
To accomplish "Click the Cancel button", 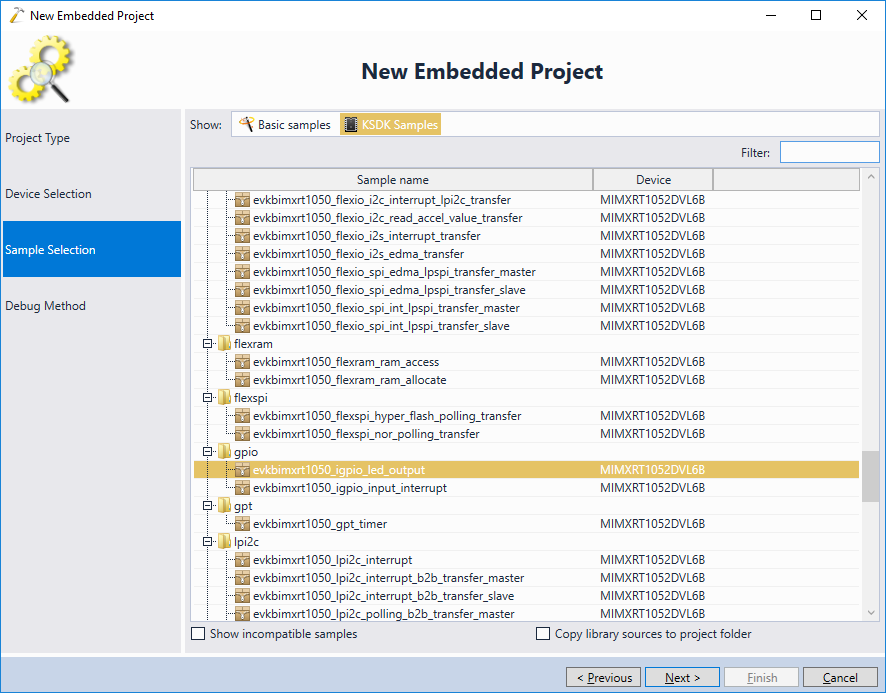I will pyautogui.click(x=840, y=677).
